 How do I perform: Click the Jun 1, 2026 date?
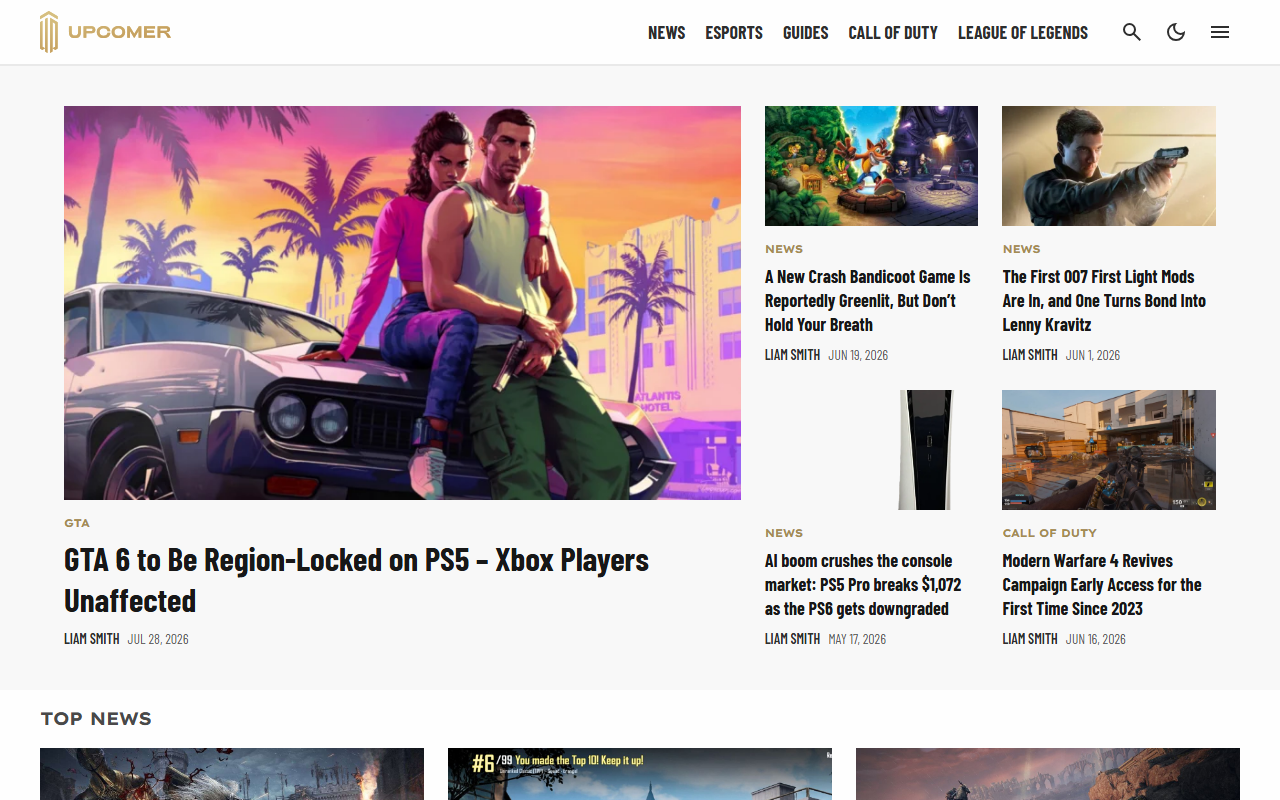click(x=1093, y=355)
